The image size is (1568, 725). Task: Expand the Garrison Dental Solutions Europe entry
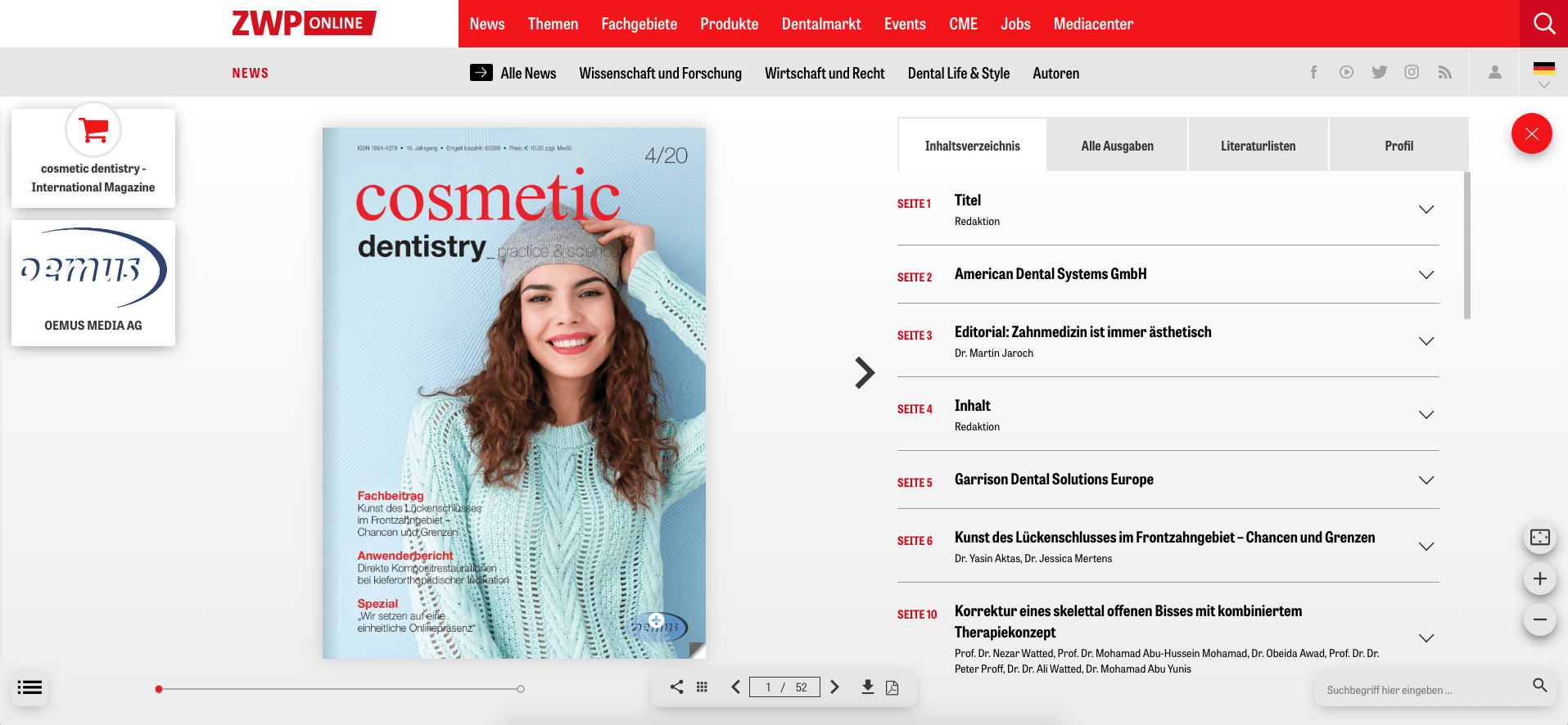pos(1426,480)
